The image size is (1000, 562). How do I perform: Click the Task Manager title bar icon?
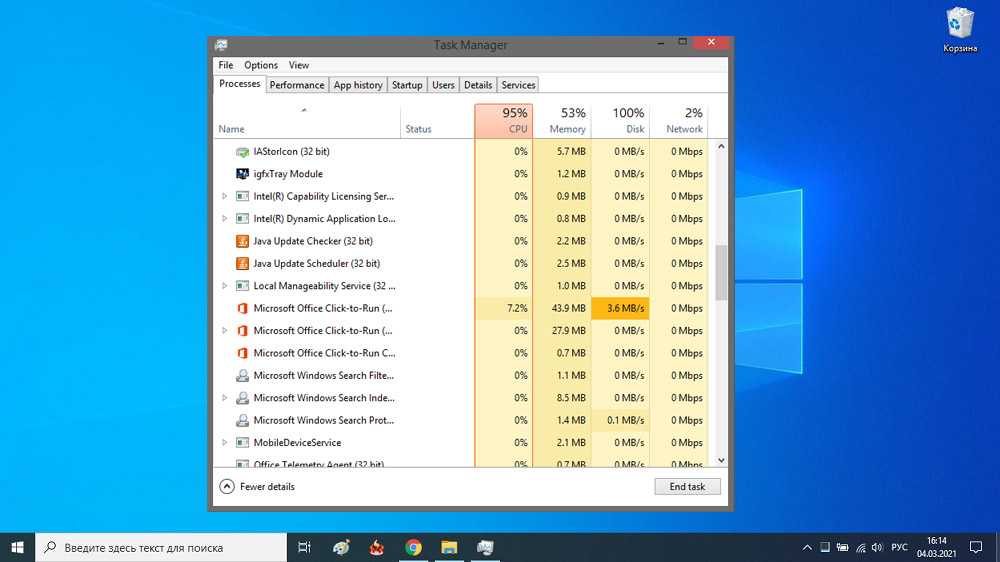point(221,45)
